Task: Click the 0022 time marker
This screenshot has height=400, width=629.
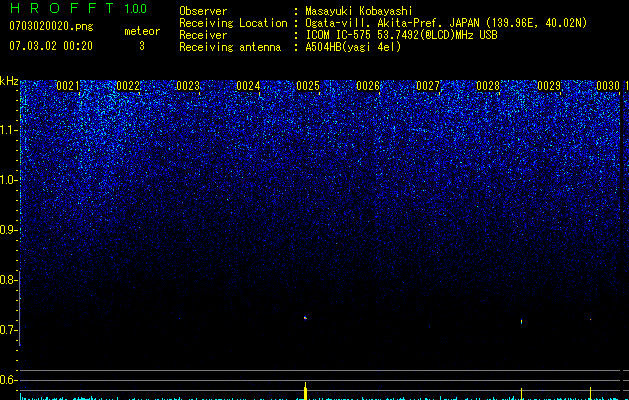Action: [128, 86]
